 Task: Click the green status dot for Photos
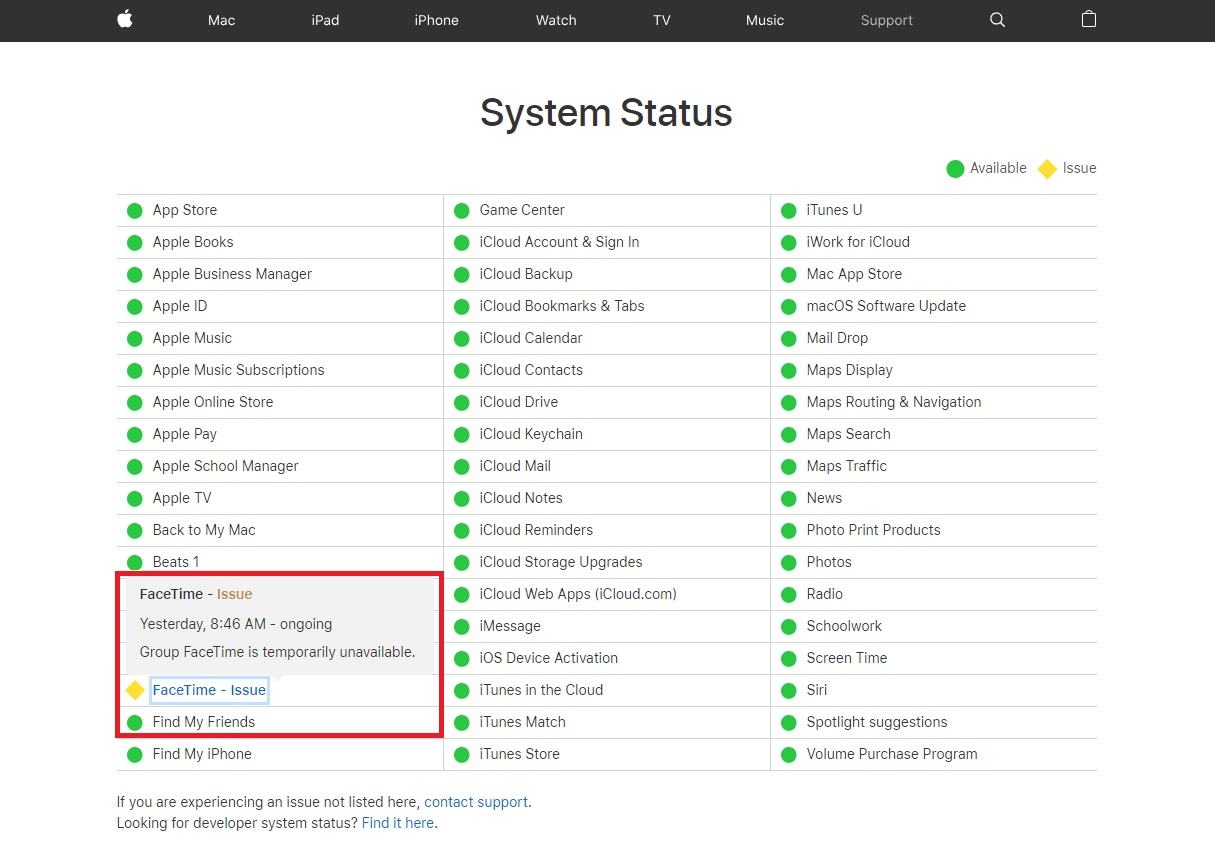pyautogui.click(x=789, y=562)
